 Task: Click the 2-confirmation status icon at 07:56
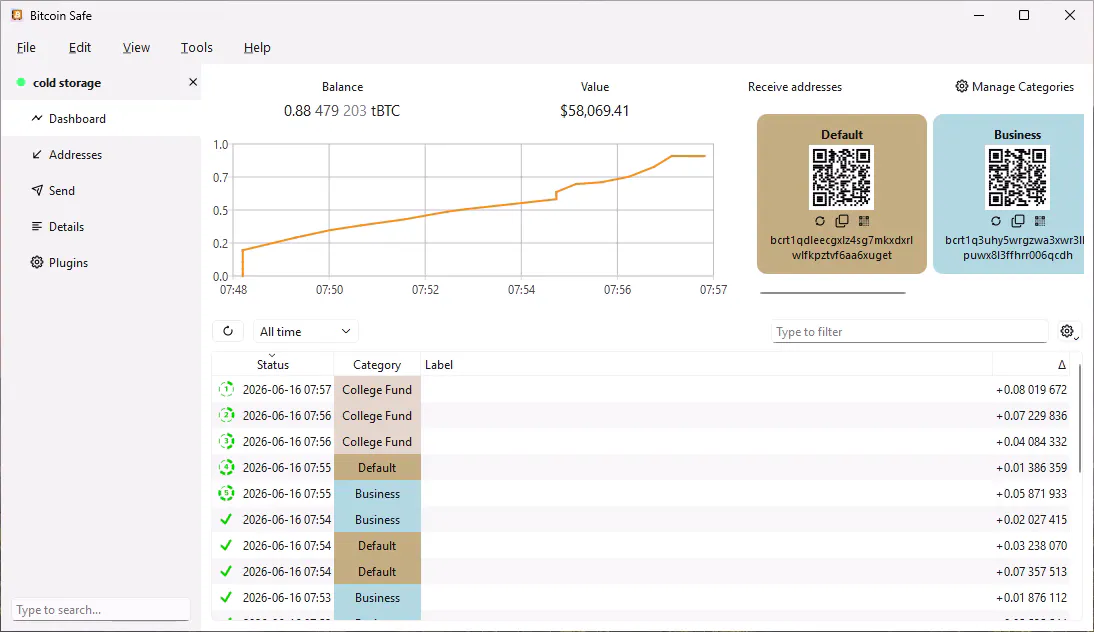[226, 415]
